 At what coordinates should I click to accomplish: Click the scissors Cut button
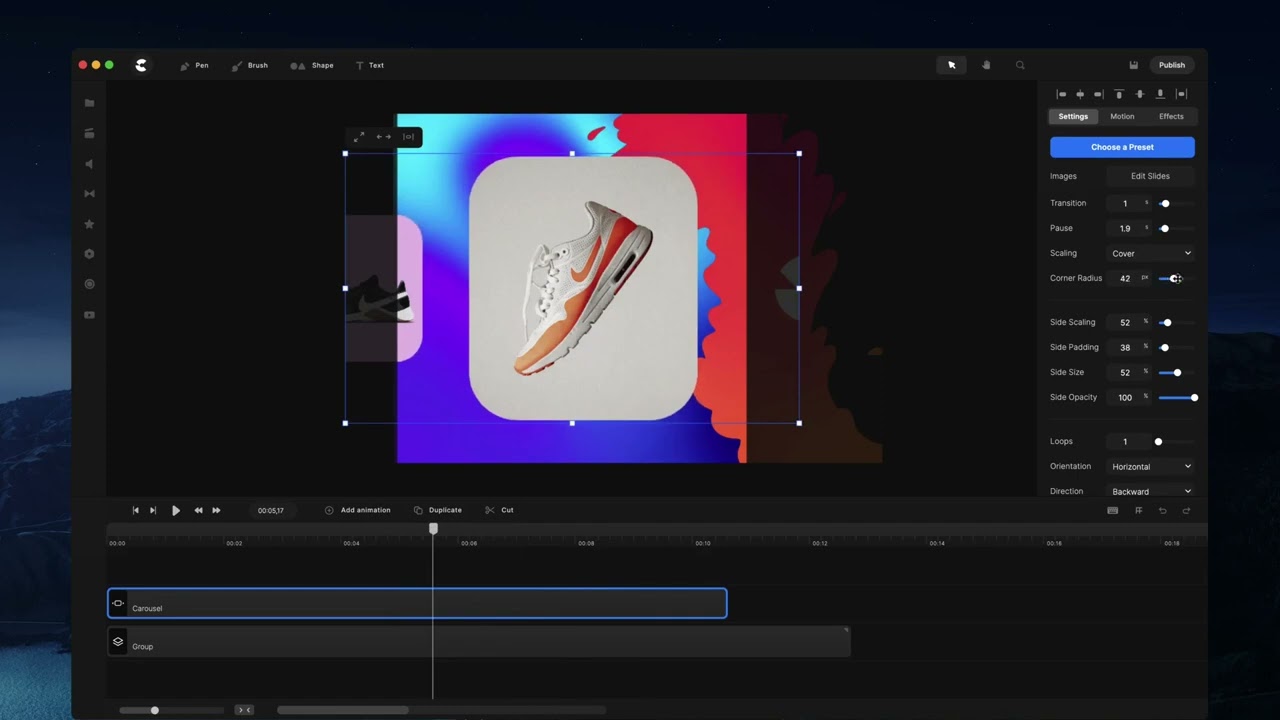point(499,510)
